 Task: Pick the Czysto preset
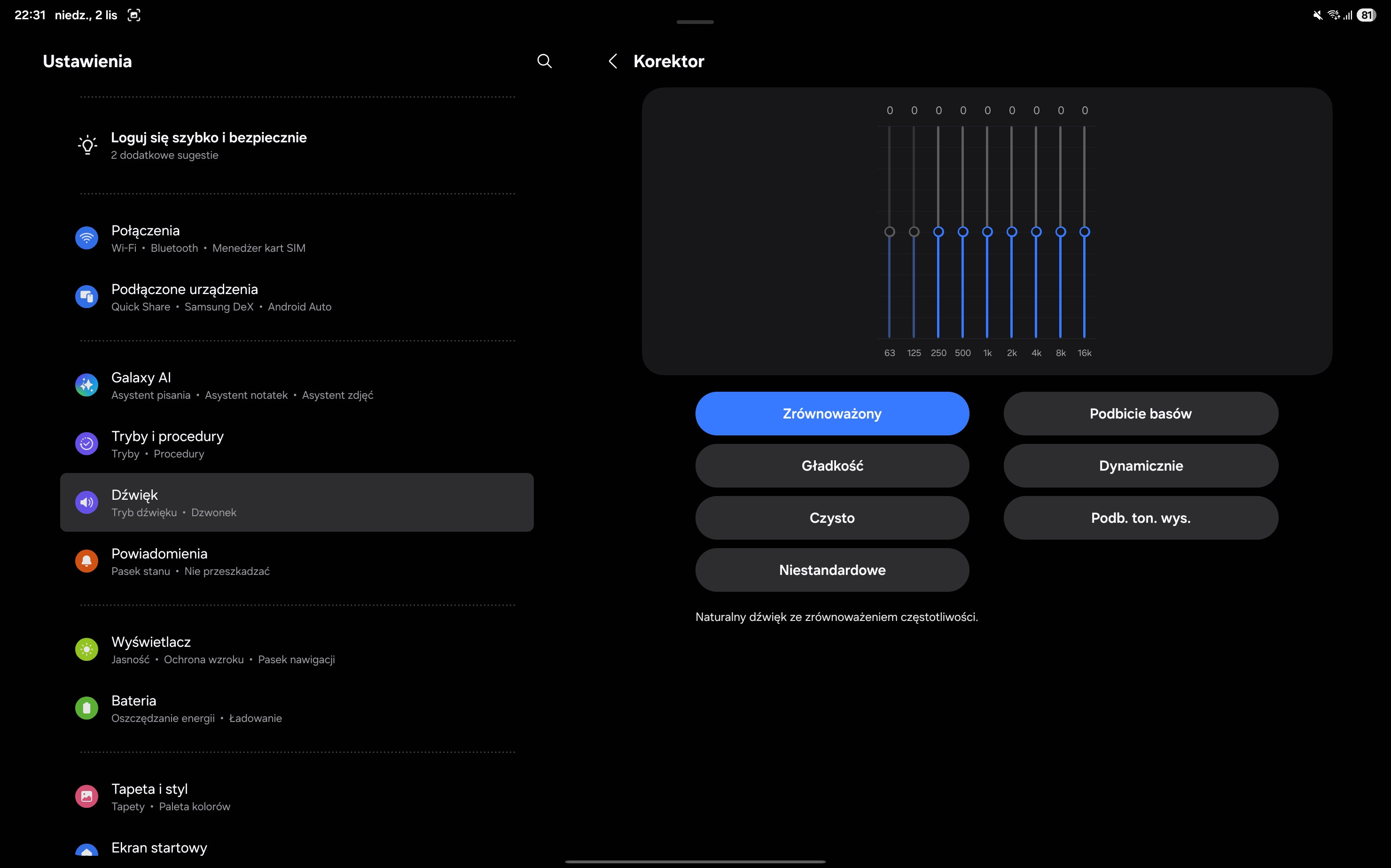point(832,518)
